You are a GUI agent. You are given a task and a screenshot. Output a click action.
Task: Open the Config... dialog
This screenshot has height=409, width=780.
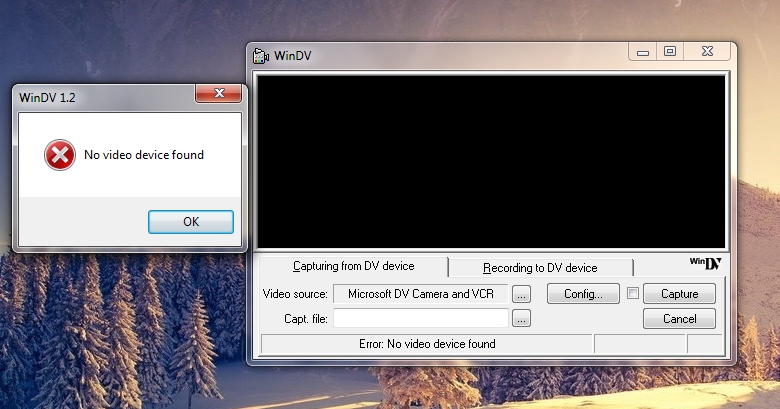point(583,294)
